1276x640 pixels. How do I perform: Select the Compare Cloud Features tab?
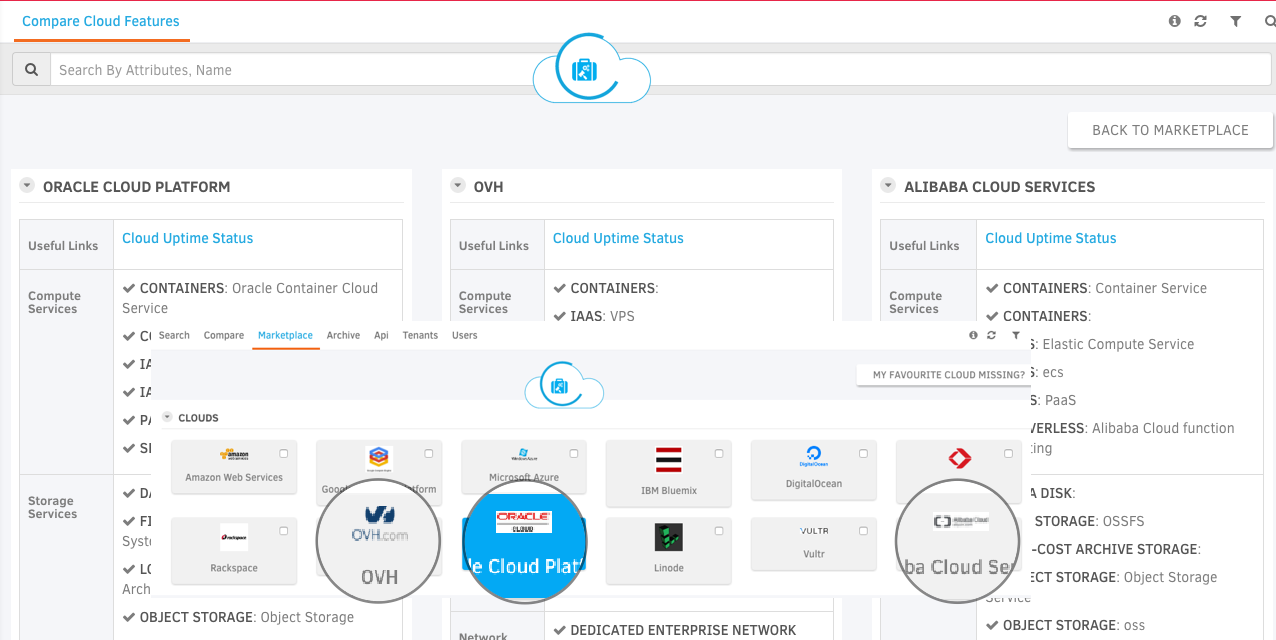pyautogui.click(x=101, y=21)
